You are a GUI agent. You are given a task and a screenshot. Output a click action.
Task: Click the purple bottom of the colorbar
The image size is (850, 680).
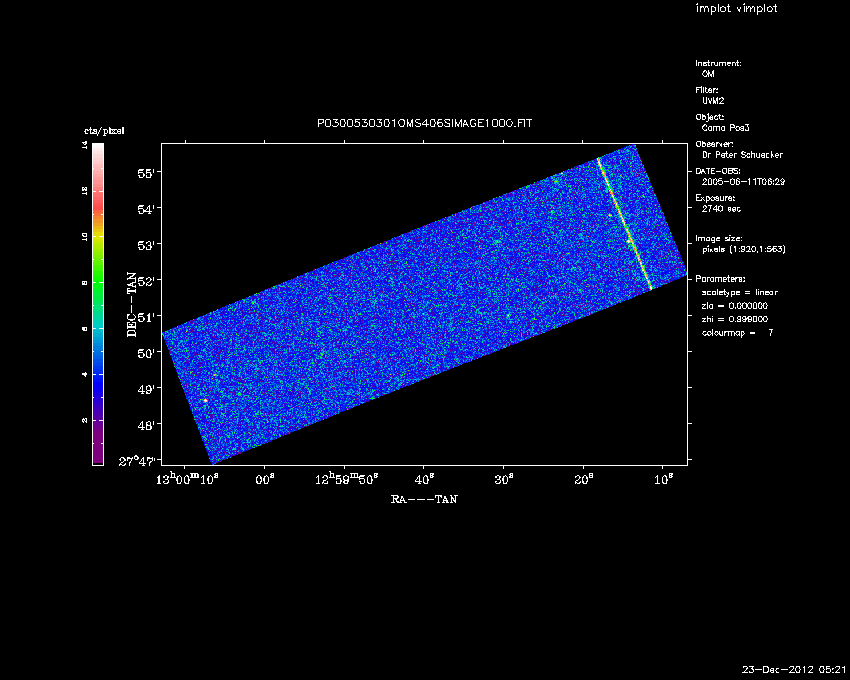click(98, 447)
